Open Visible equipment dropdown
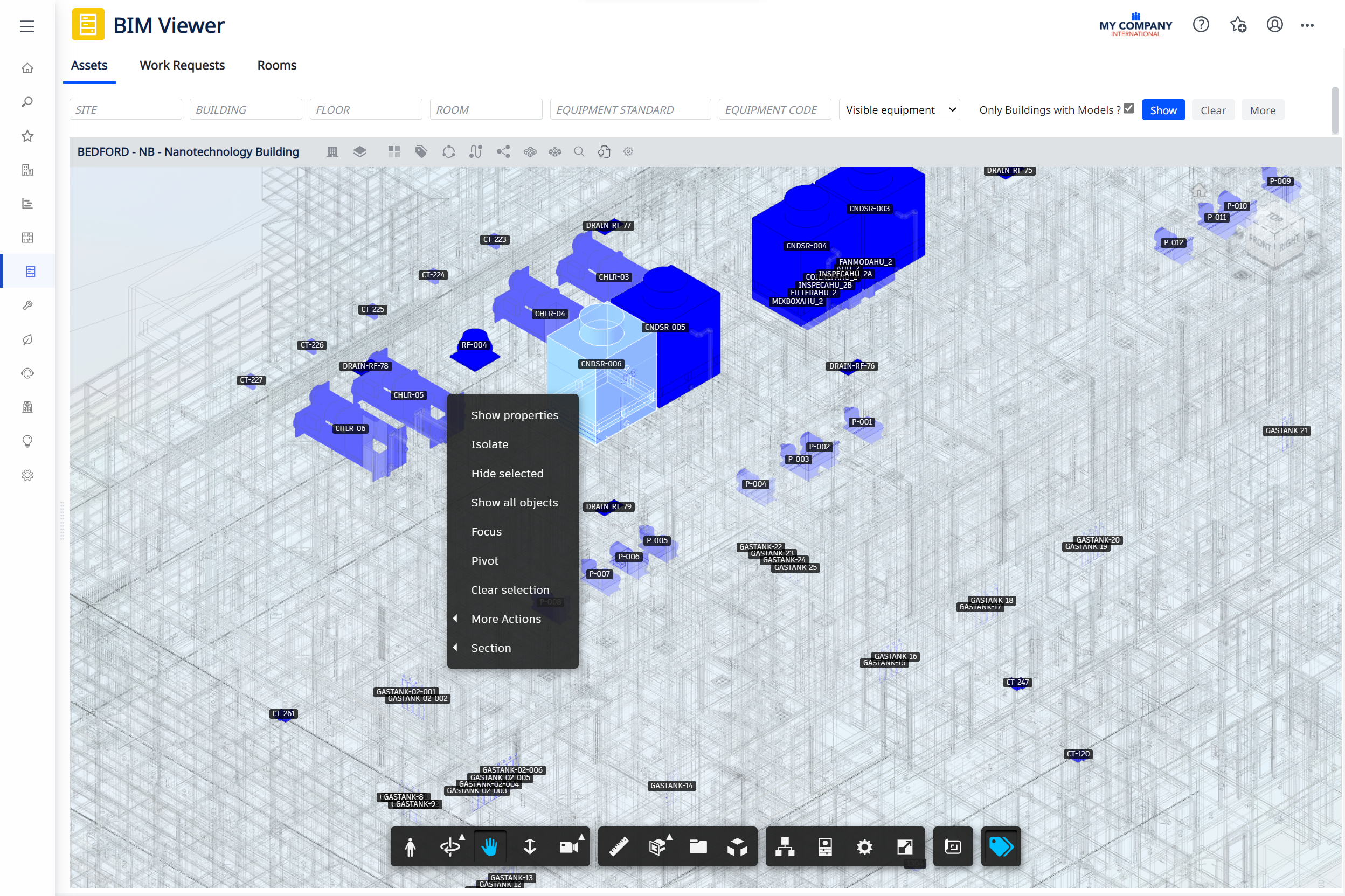1345x896 pixels. pos(899,110)
